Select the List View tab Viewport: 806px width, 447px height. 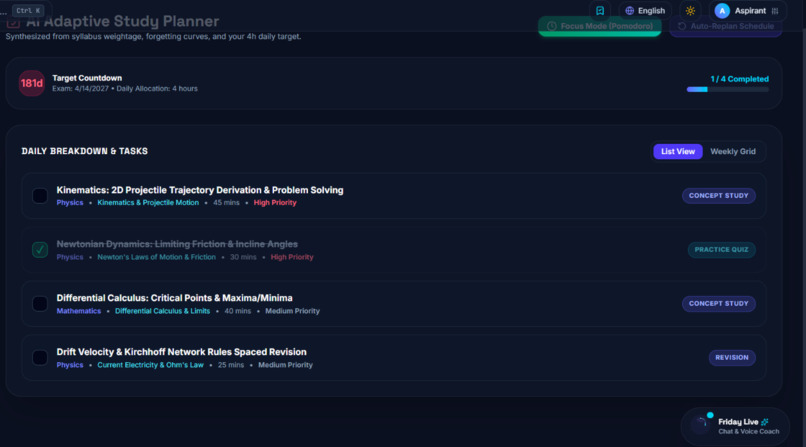[677, 152]
